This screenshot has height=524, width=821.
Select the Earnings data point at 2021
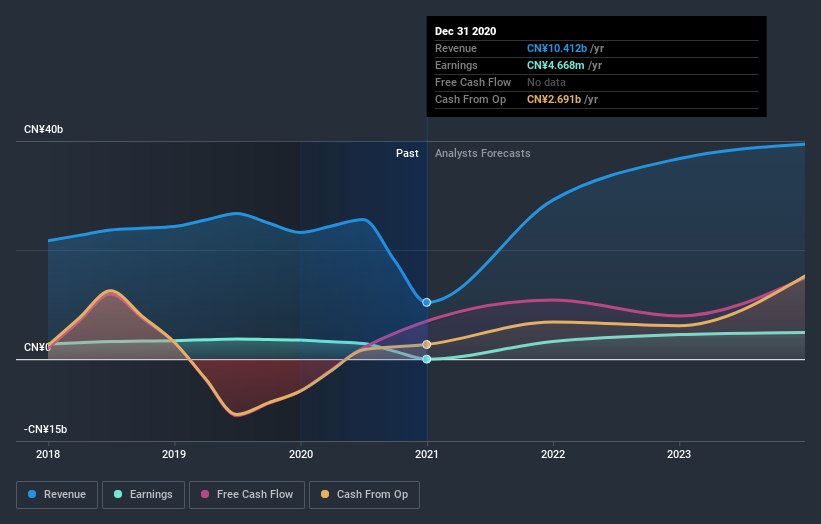(x=427, y=359)
